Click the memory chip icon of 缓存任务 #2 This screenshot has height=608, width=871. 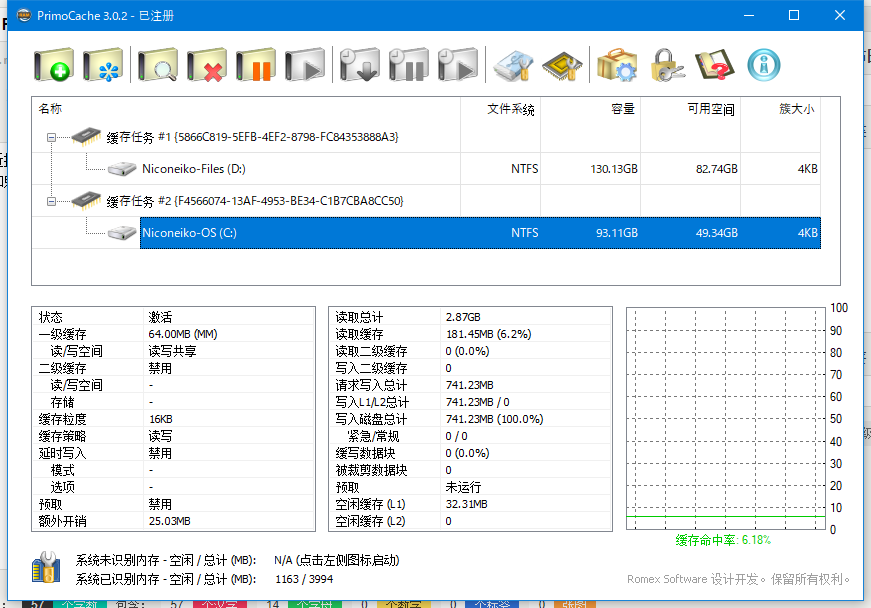(87, 200)
